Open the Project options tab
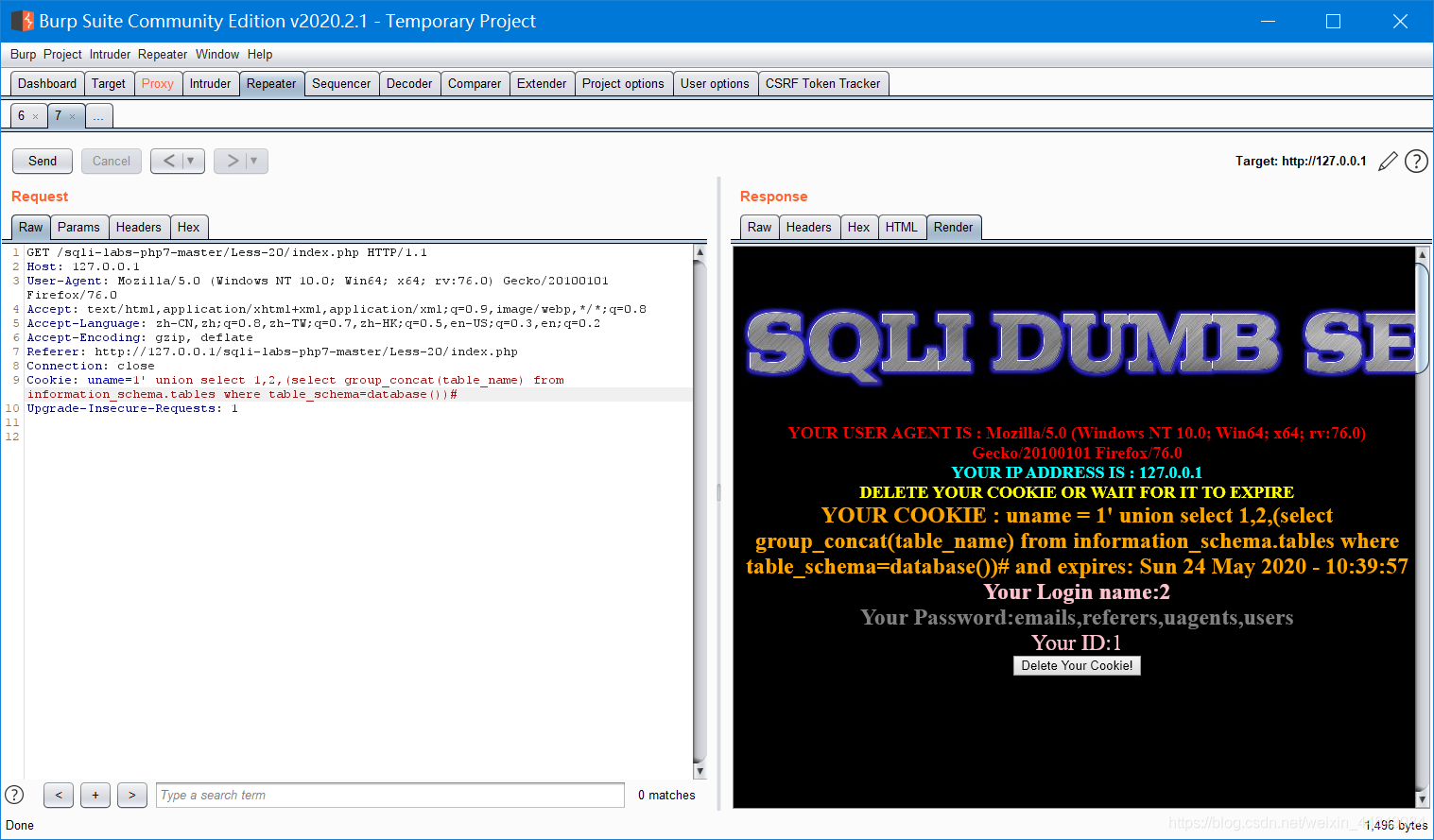The height and width of the screenshot is (840, 1434). [x=623, y=83]
